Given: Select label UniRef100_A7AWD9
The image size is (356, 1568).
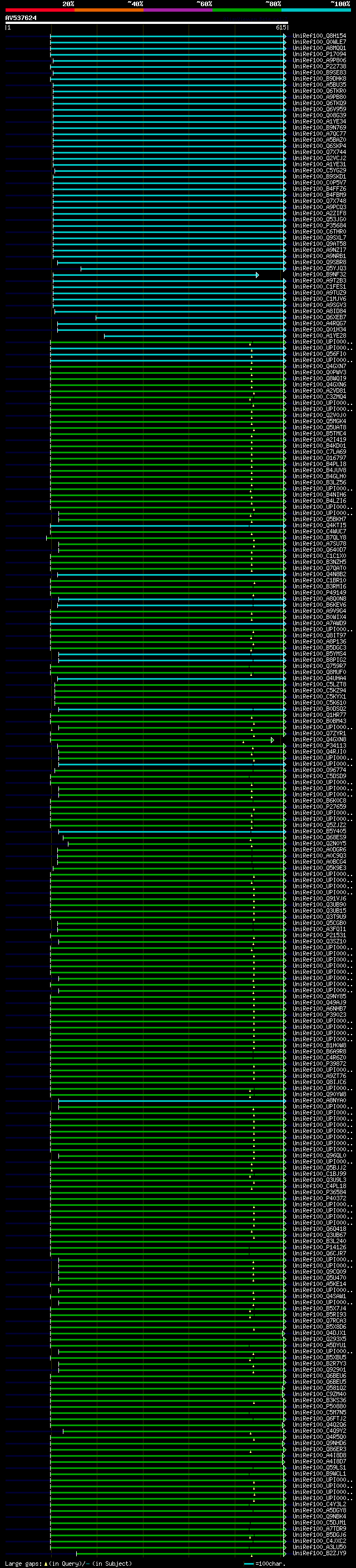Looking at the screenshot, I should click(x=319, y=624).
